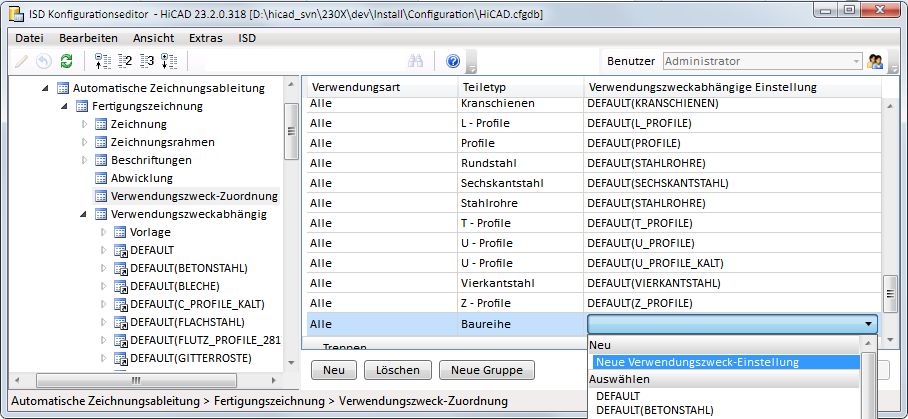Screen dimensions: 908x419
Task: Click the pencil edit icon in toolbar
Action: pos(21,61)
